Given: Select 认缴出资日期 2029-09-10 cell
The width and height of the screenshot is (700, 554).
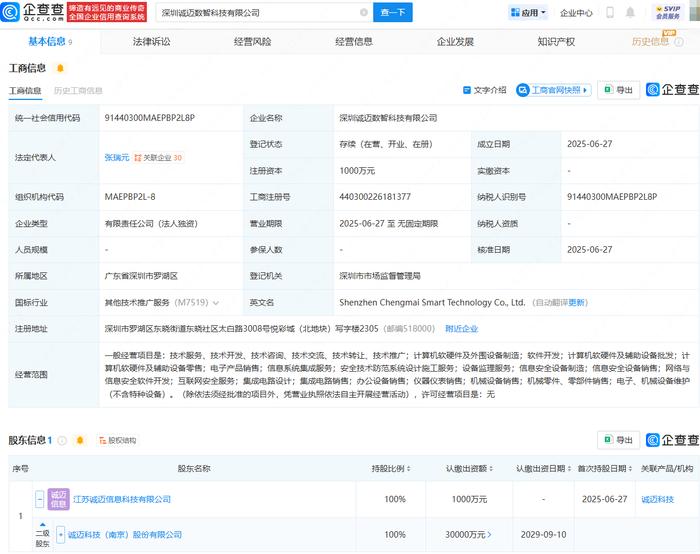Looking at the screenshot, I should pyautogui.click(x=543, y=534).
